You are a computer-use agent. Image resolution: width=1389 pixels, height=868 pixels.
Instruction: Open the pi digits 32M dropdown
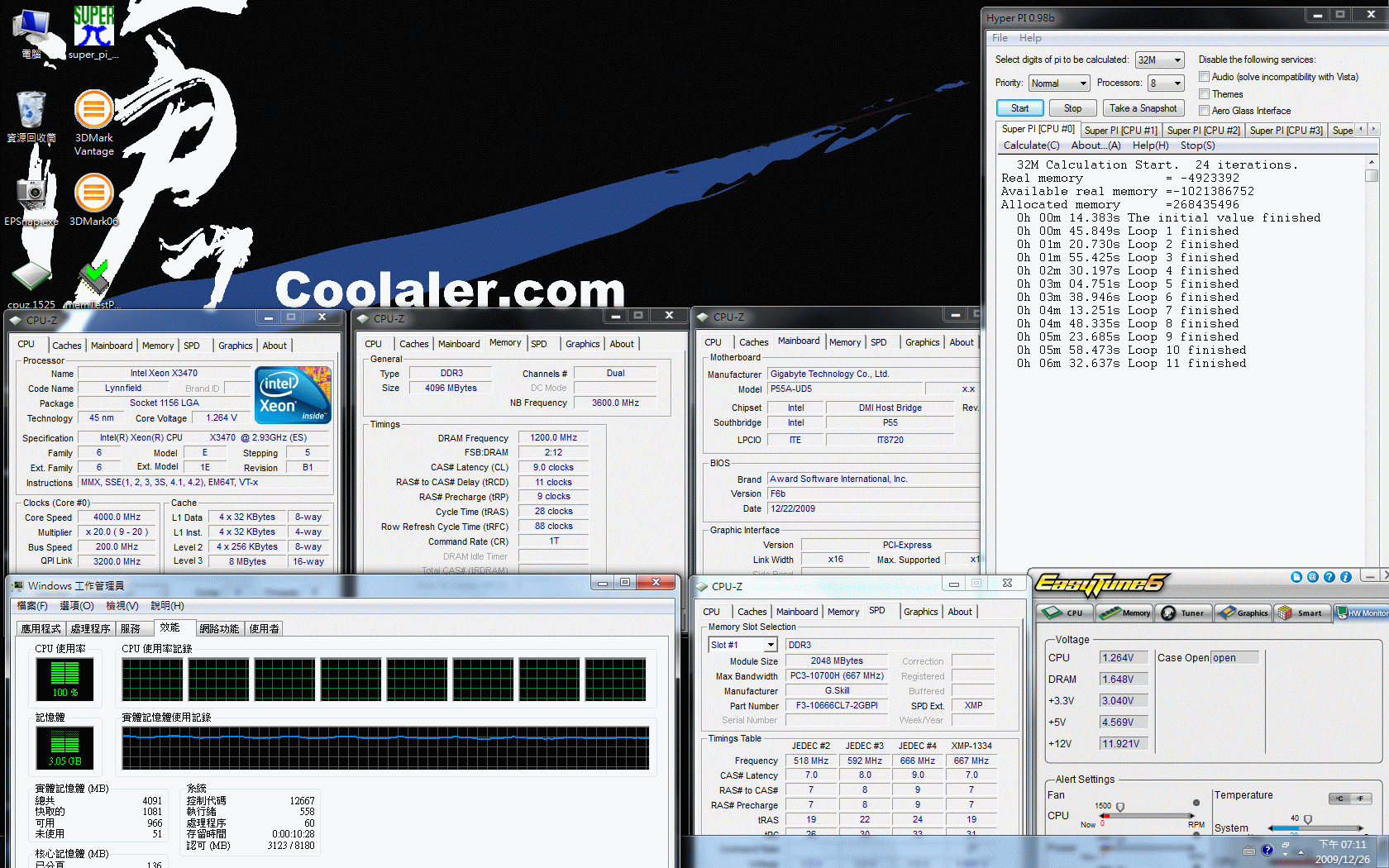tap(1159, 60)
